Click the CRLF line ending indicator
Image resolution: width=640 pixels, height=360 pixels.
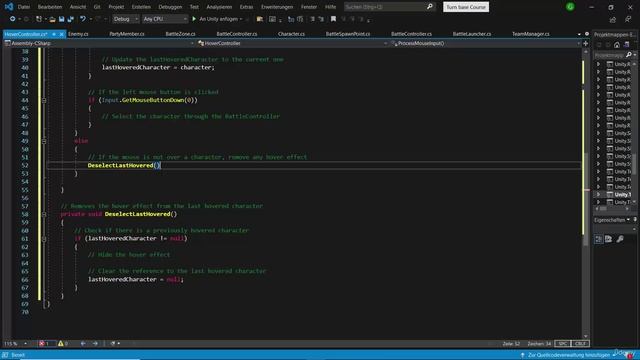pos(580,344)
